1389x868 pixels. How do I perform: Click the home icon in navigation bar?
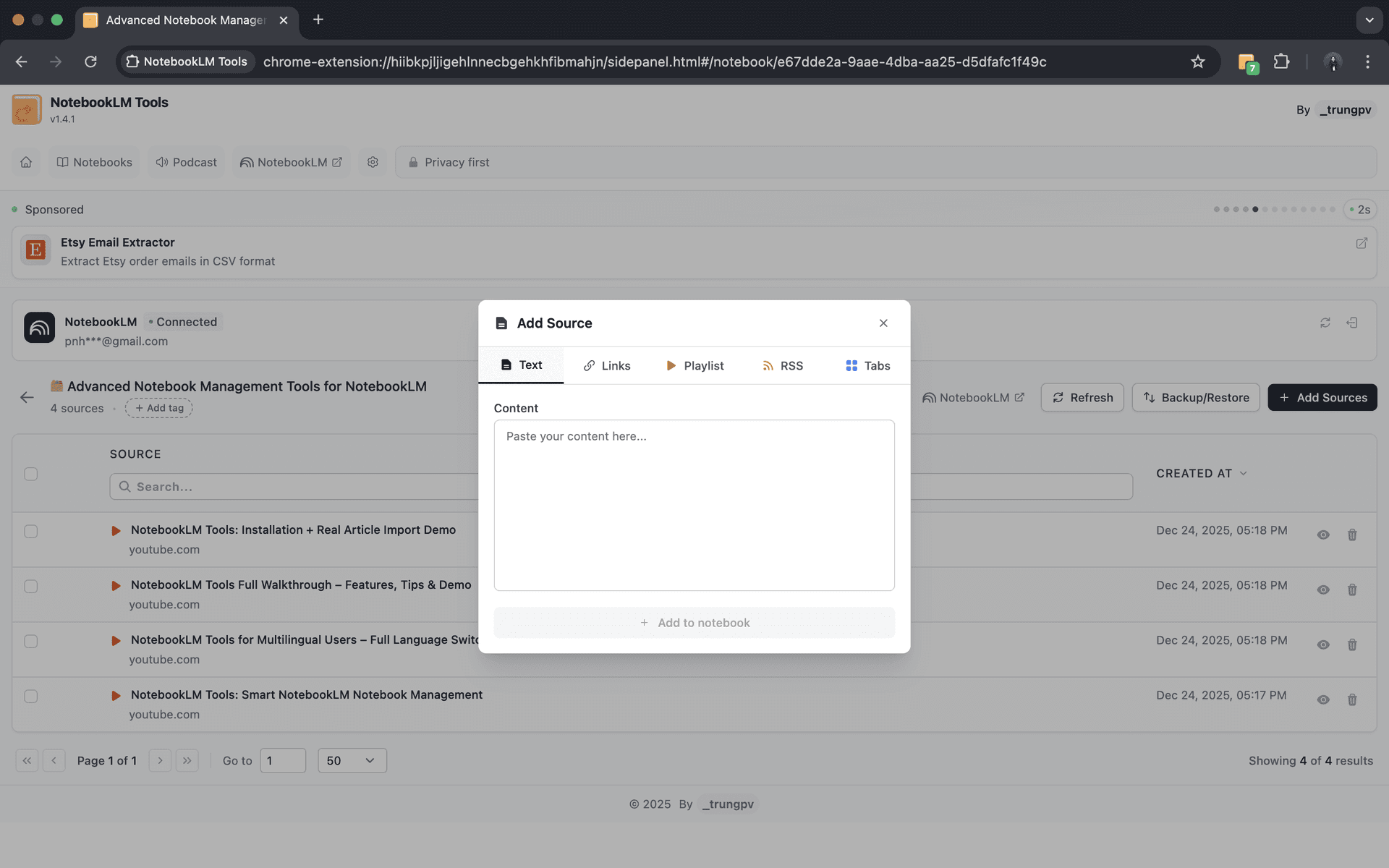pos(26,162)
